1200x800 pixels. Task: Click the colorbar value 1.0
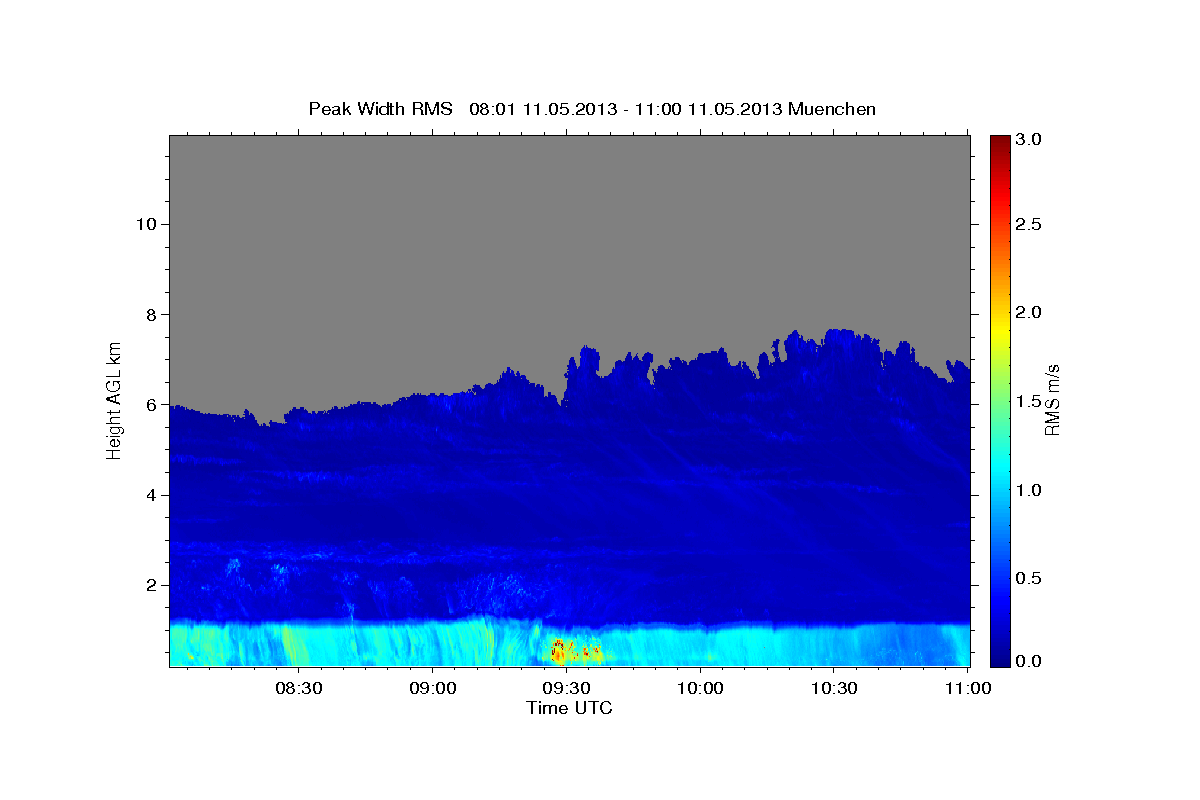coord(1029,490)
